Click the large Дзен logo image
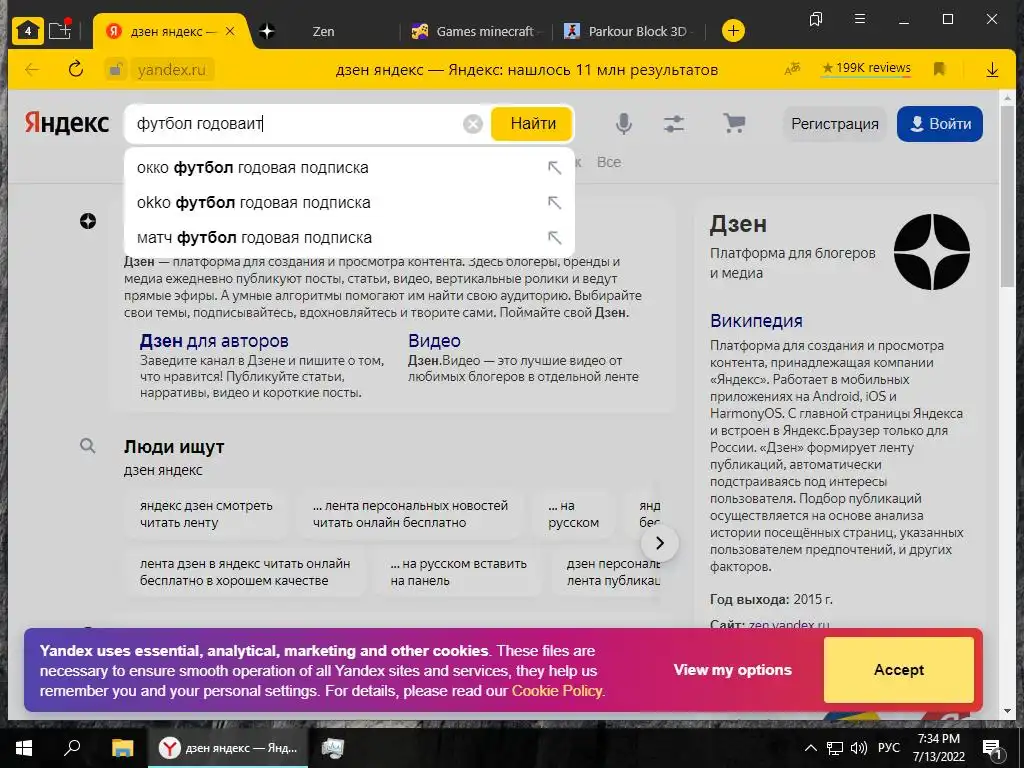 click(931, 251)
